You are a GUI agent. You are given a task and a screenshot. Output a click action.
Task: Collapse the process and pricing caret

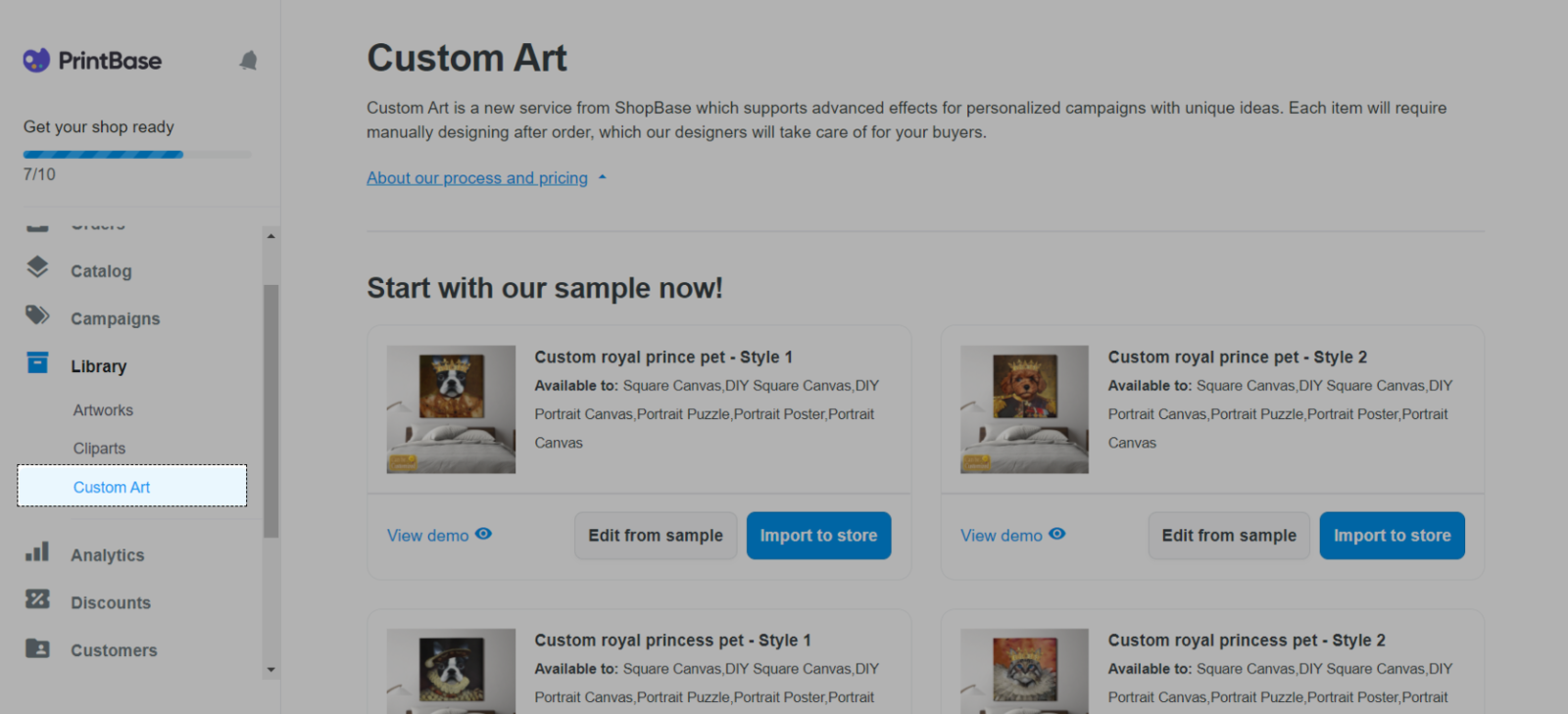click(603, 178)
